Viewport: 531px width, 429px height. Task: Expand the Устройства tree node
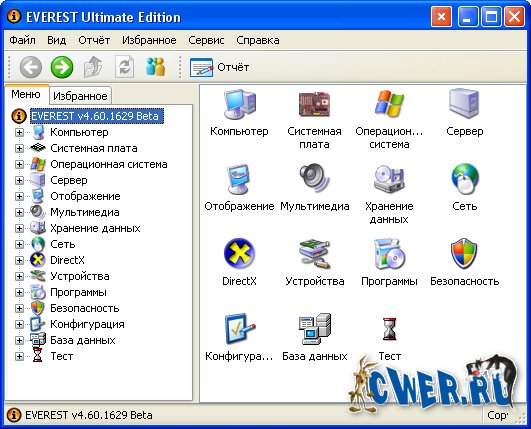[x=19, y=276]
